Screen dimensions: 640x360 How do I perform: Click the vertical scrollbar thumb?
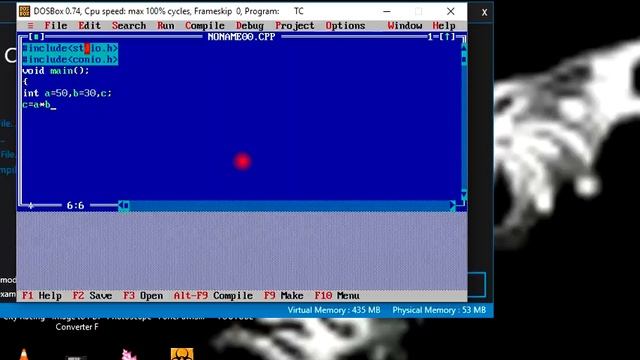(464, 59)
